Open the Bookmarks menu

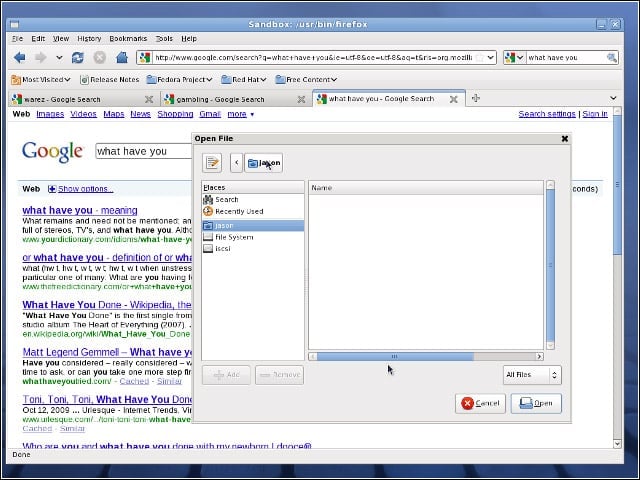(128, 38)
